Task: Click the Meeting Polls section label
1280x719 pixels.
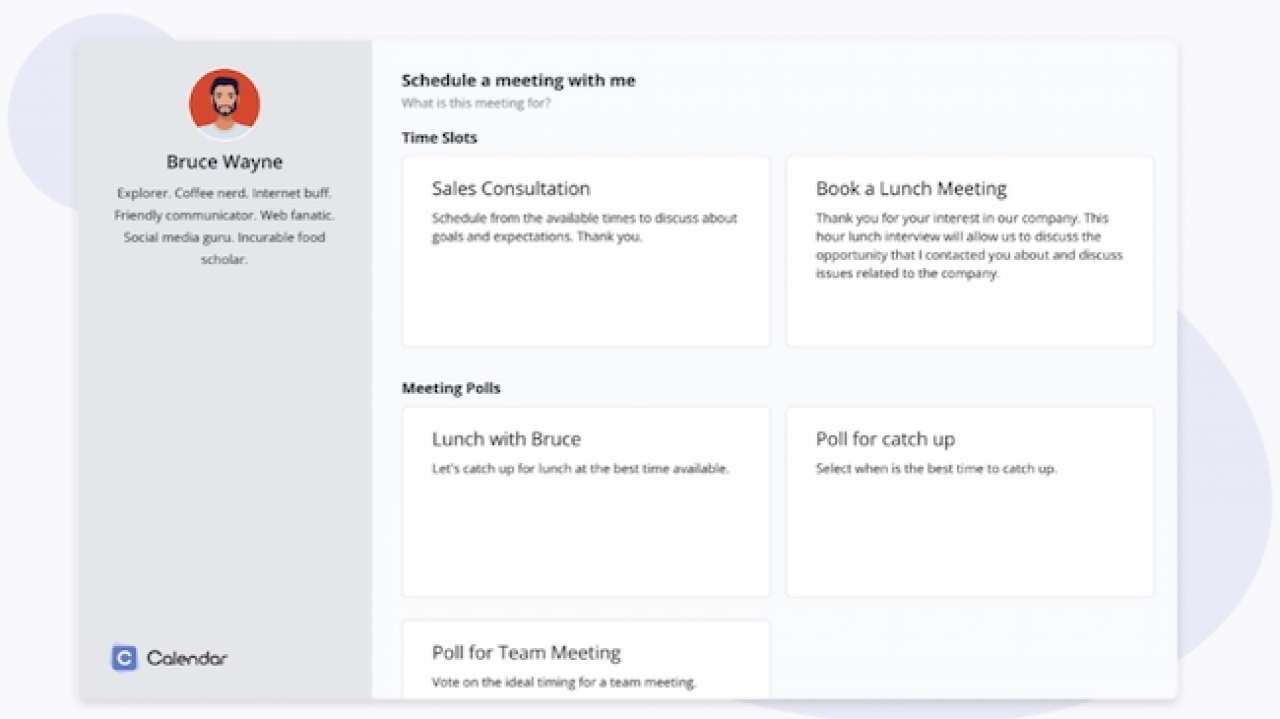Action: pyautogui.click(x=450, y=388)
